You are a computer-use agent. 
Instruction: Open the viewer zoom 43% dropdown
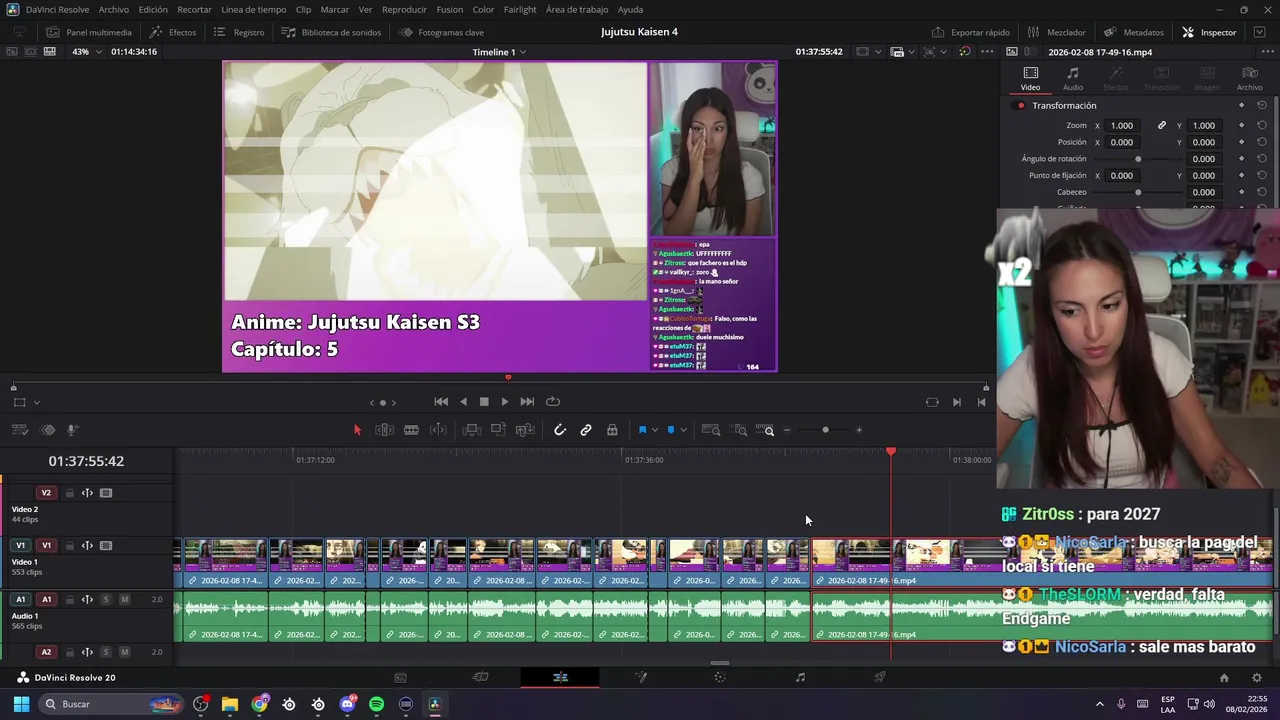85,51
